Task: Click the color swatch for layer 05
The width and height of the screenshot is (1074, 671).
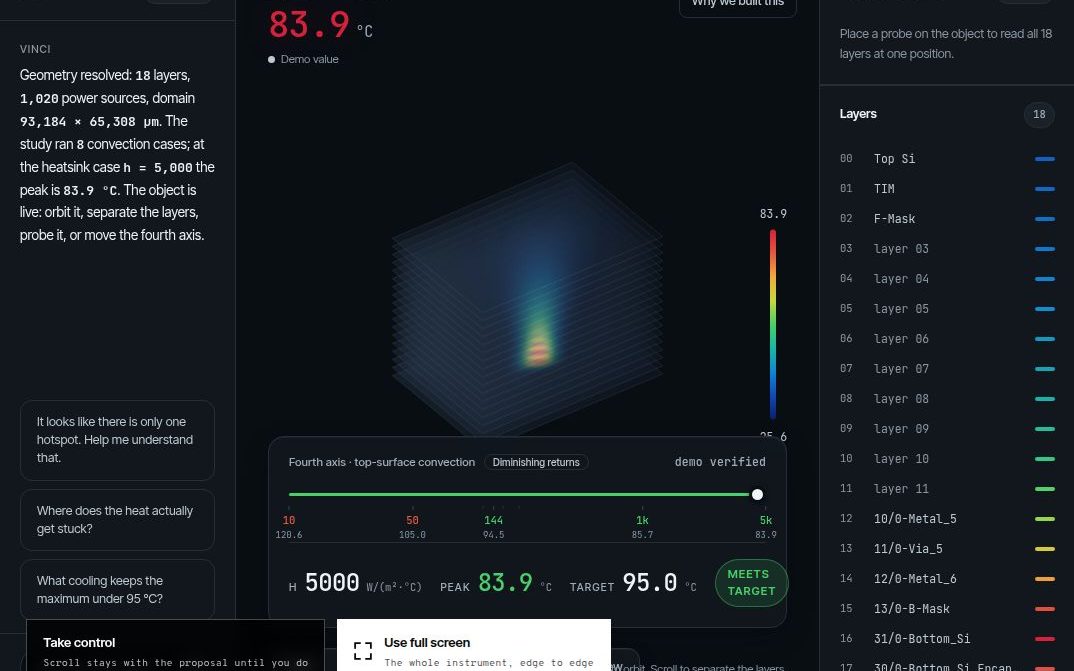Action: click(x=1045, y=309)
